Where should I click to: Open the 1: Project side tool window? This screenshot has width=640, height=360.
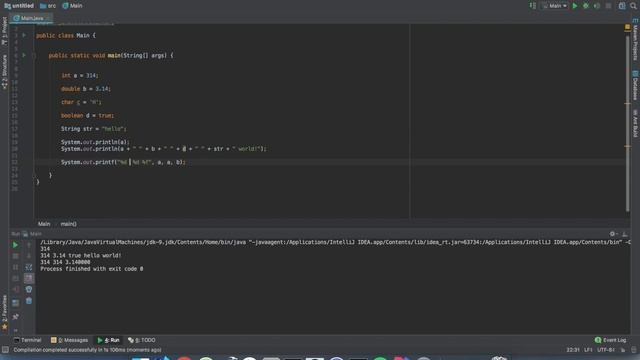(x=4, y=31)
